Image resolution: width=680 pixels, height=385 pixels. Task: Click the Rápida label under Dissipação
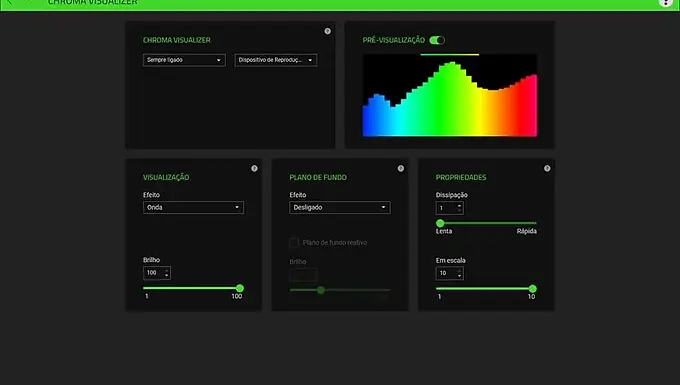(526, 231)
